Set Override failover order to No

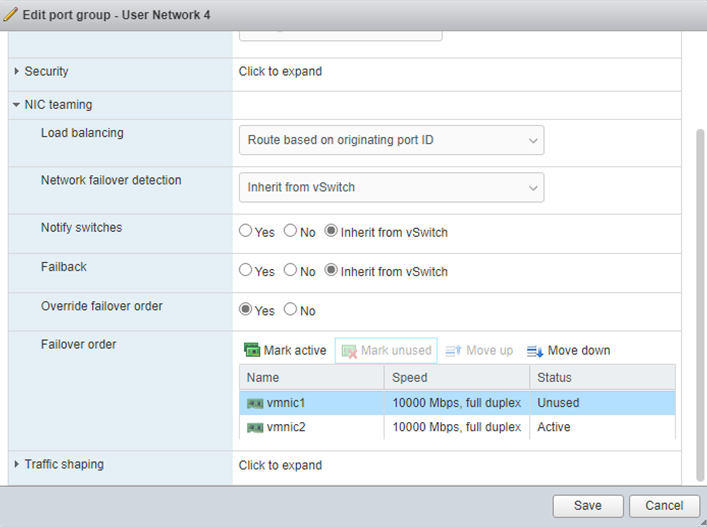[x=291, y=310]
